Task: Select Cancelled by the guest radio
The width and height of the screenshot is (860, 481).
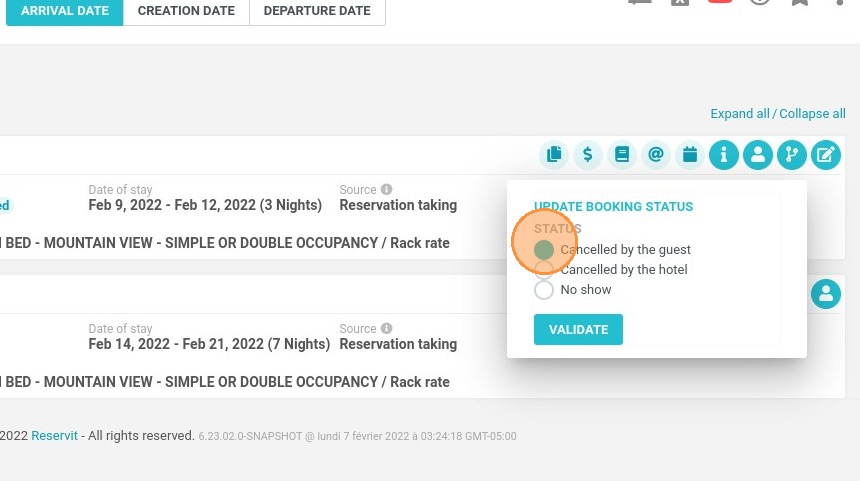Action: tap(544, 250)
